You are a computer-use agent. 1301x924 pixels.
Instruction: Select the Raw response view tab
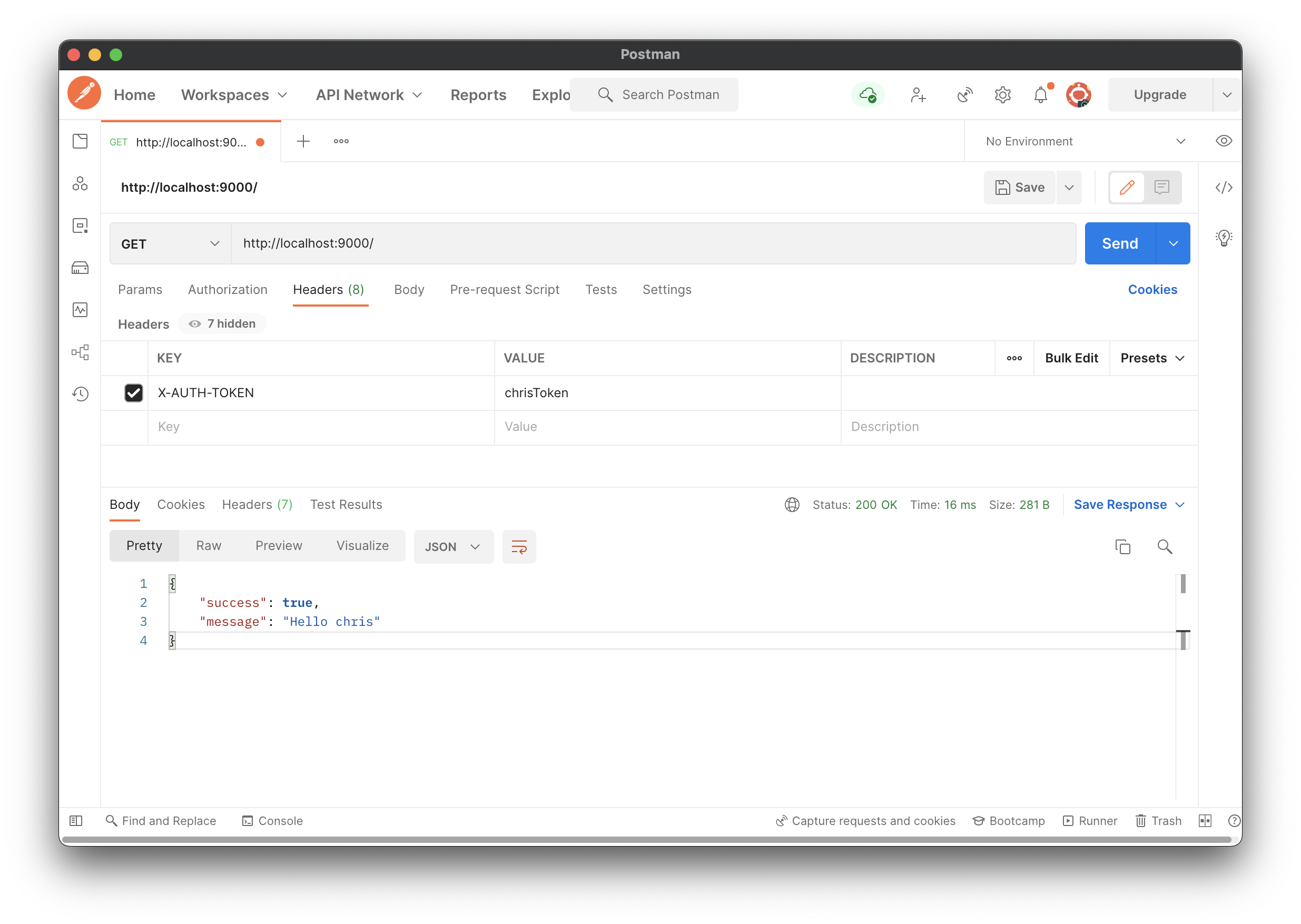tap(209, 546)
